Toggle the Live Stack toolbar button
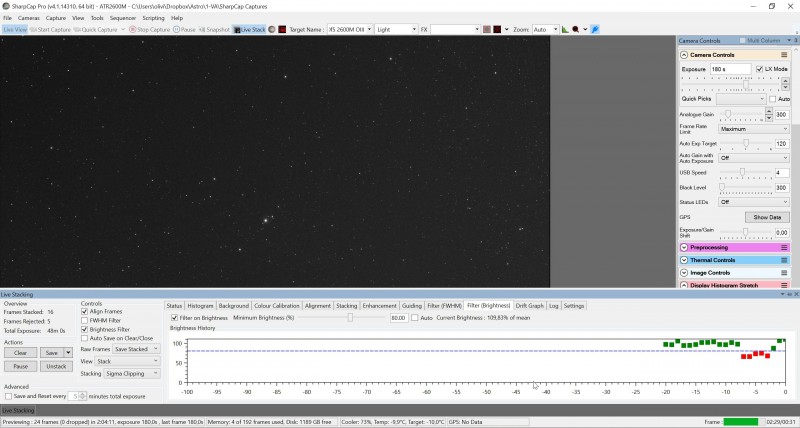 [250, 30]
